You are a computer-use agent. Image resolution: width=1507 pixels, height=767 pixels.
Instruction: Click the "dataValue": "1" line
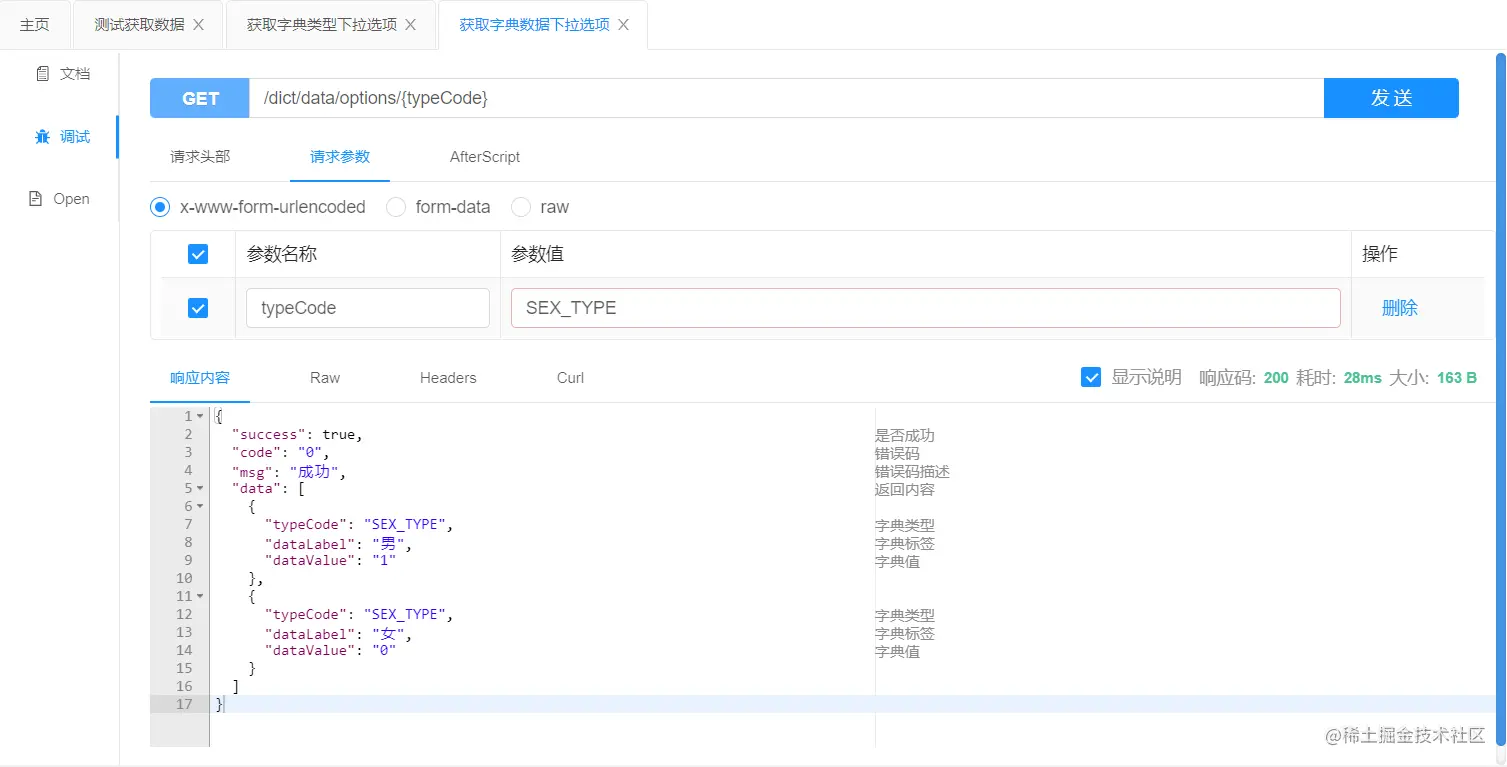tap(331, 561)
